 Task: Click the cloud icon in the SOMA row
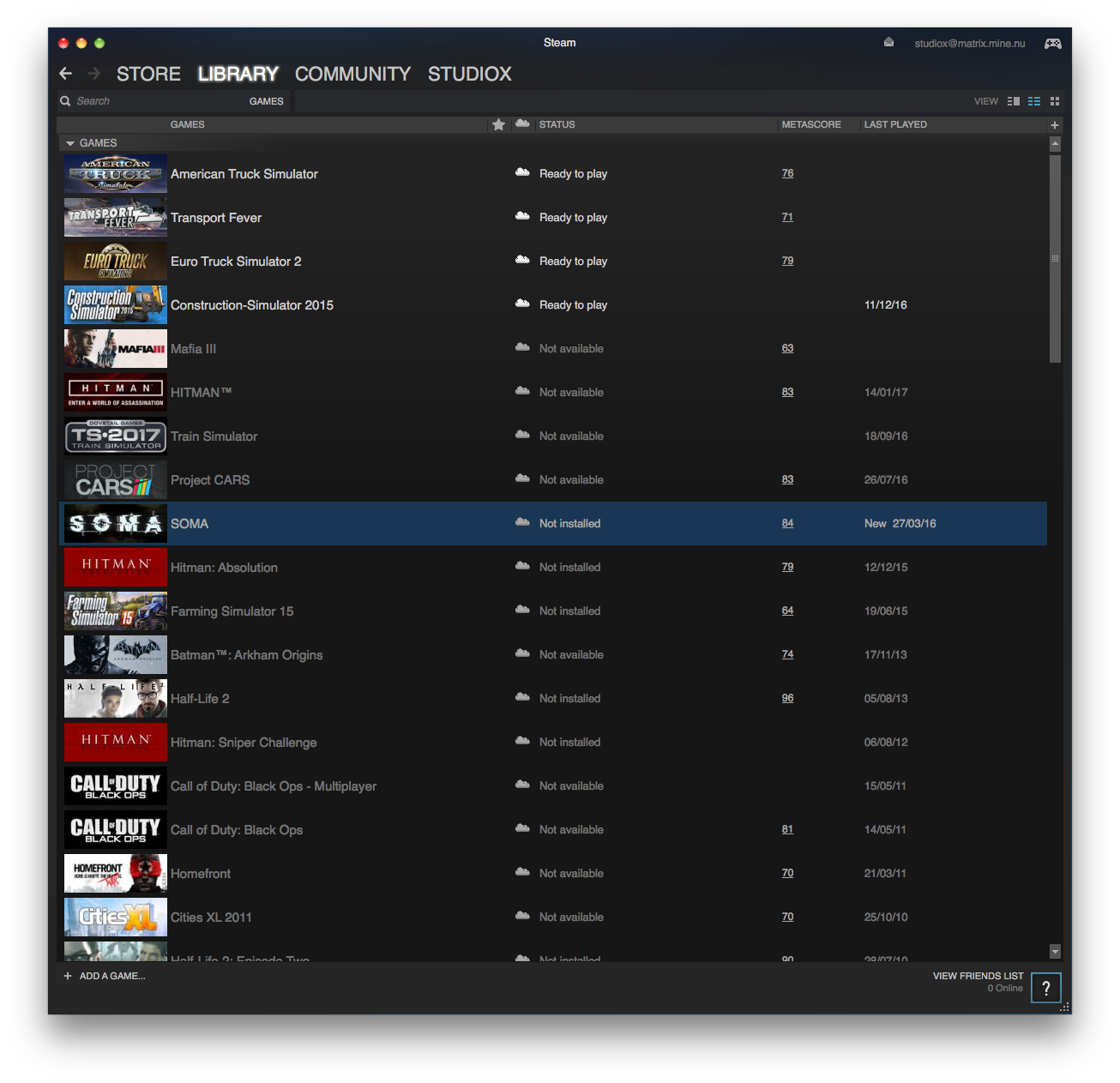tap(522, 522)
